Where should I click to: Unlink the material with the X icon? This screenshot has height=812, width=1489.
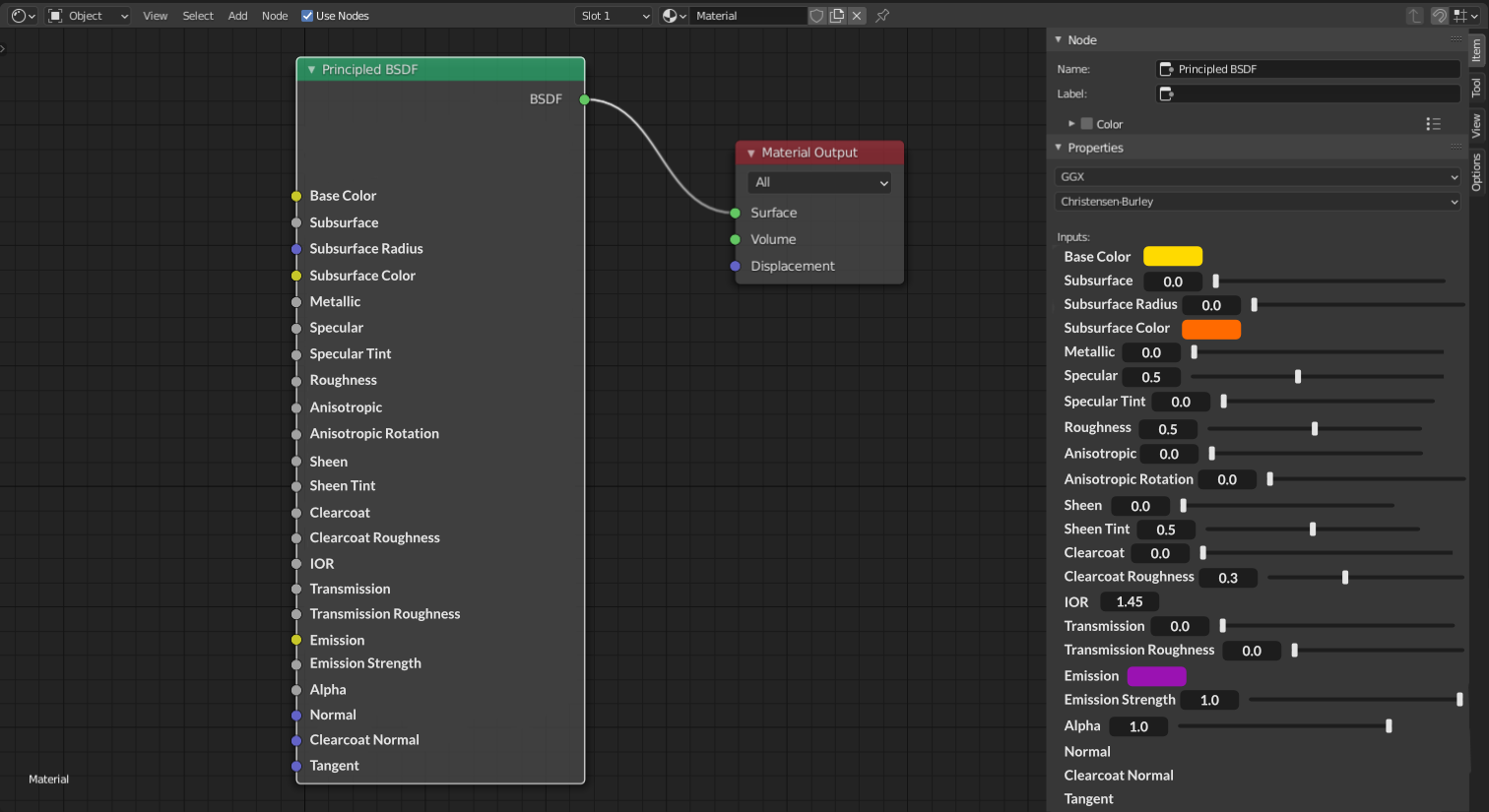(857, 16)
